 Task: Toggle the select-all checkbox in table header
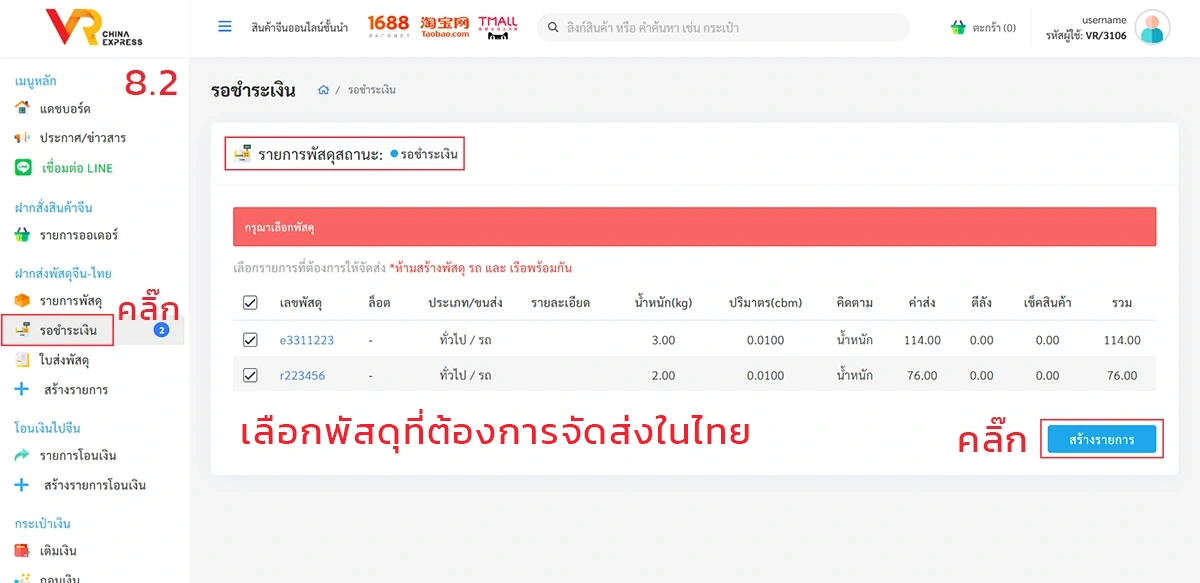(x=250, y=303)
